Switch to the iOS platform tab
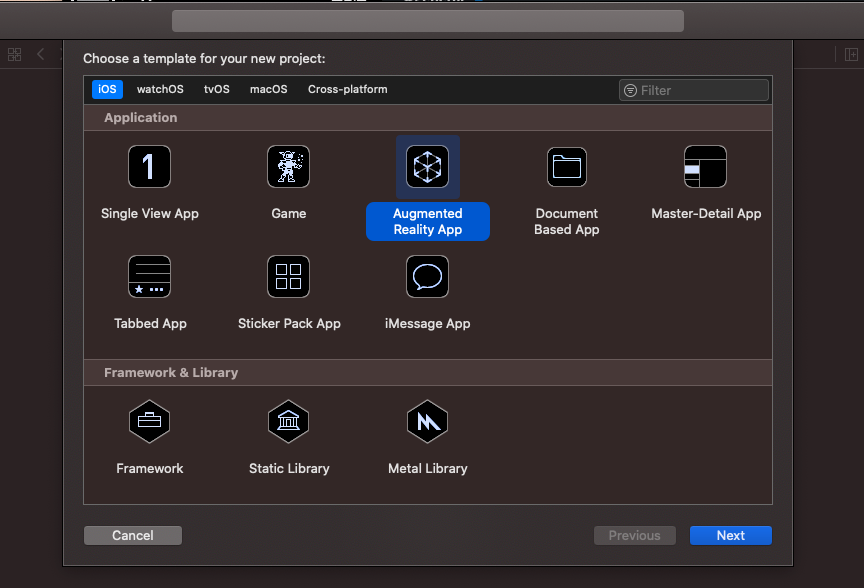 [x=107, y=89]
